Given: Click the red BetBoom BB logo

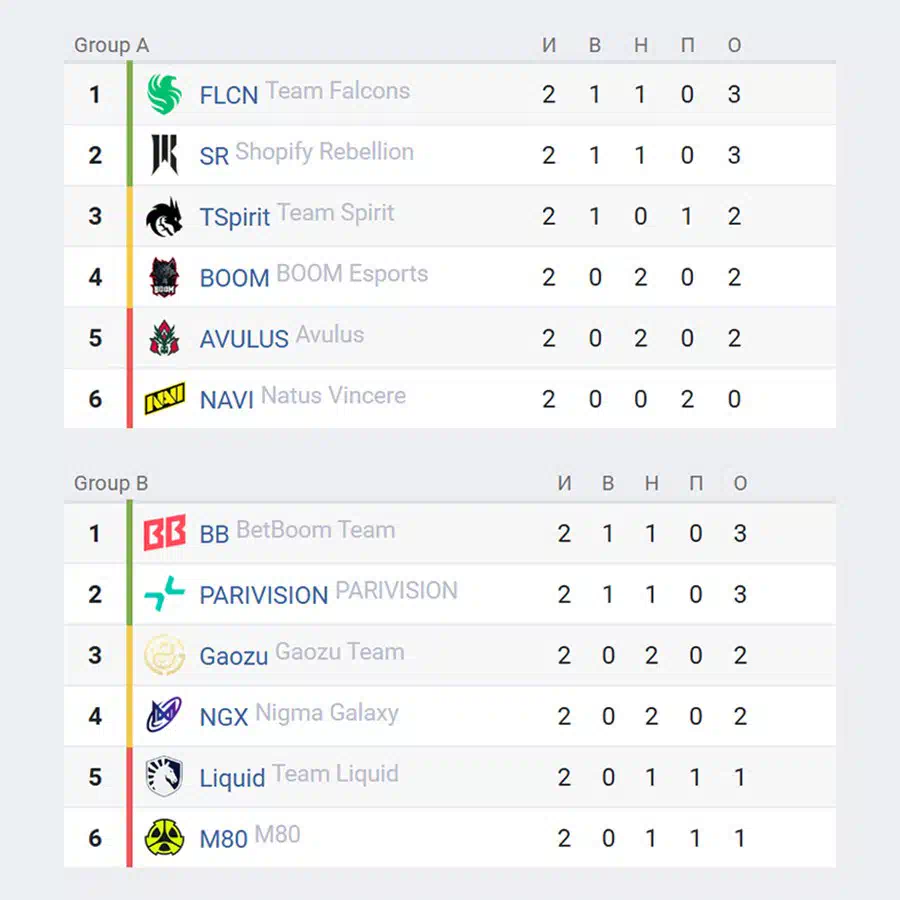Looking at the screenshot, I should (x=165, y=533).
